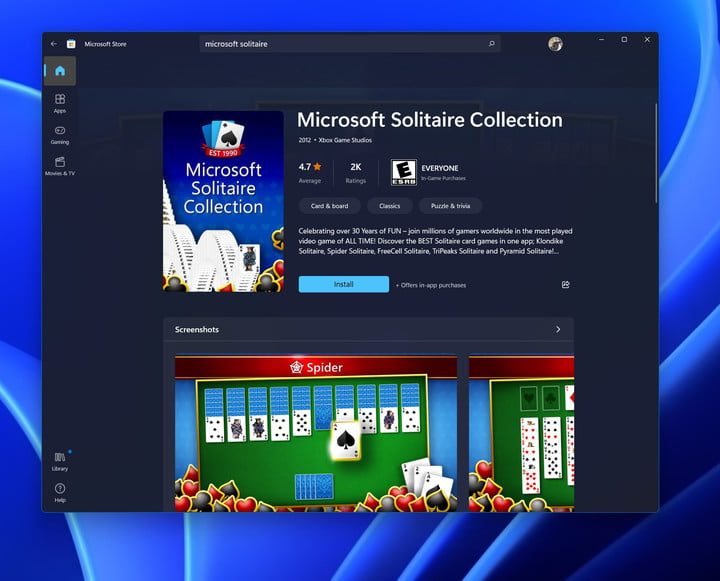
Task: Install Microsoft Solitaire Collection
Action: click(x=343, y=284)
